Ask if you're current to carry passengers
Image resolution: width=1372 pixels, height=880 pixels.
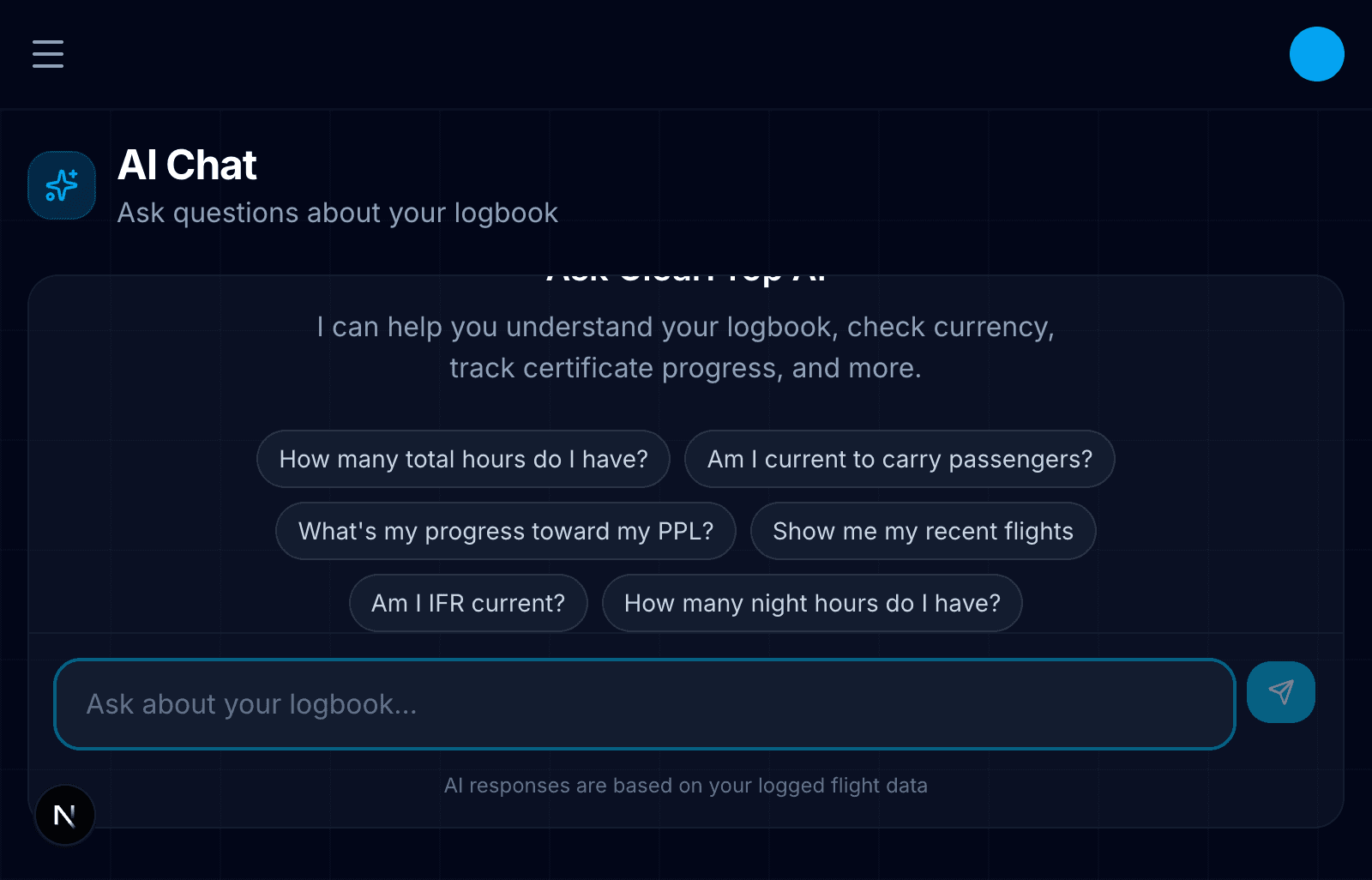[899, 459]
